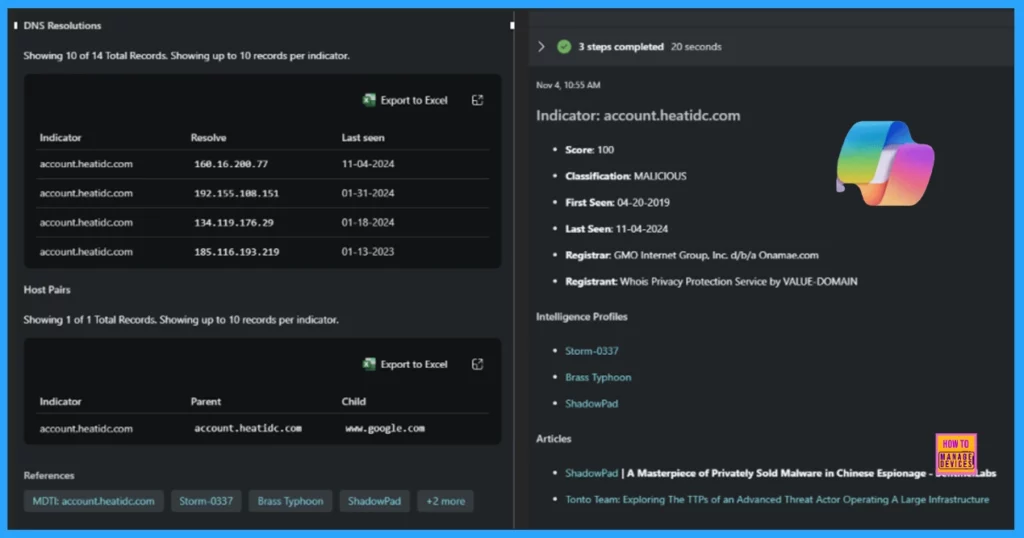Open Storm-0337 intelligence profile link
Screen dimensions: 1024x538
(x=592, y=351)
